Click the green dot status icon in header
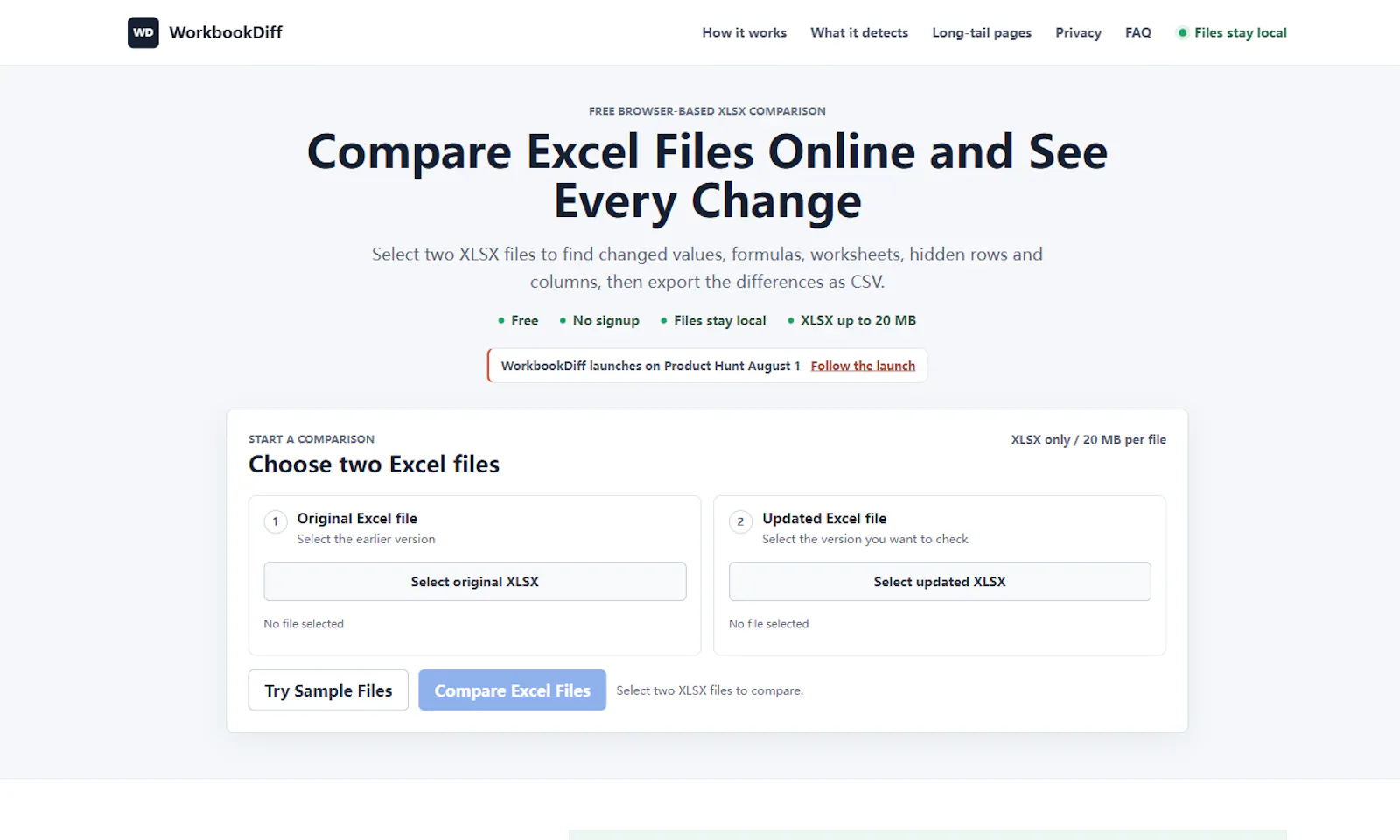The image size is (1400, 840). point(1183,32)
